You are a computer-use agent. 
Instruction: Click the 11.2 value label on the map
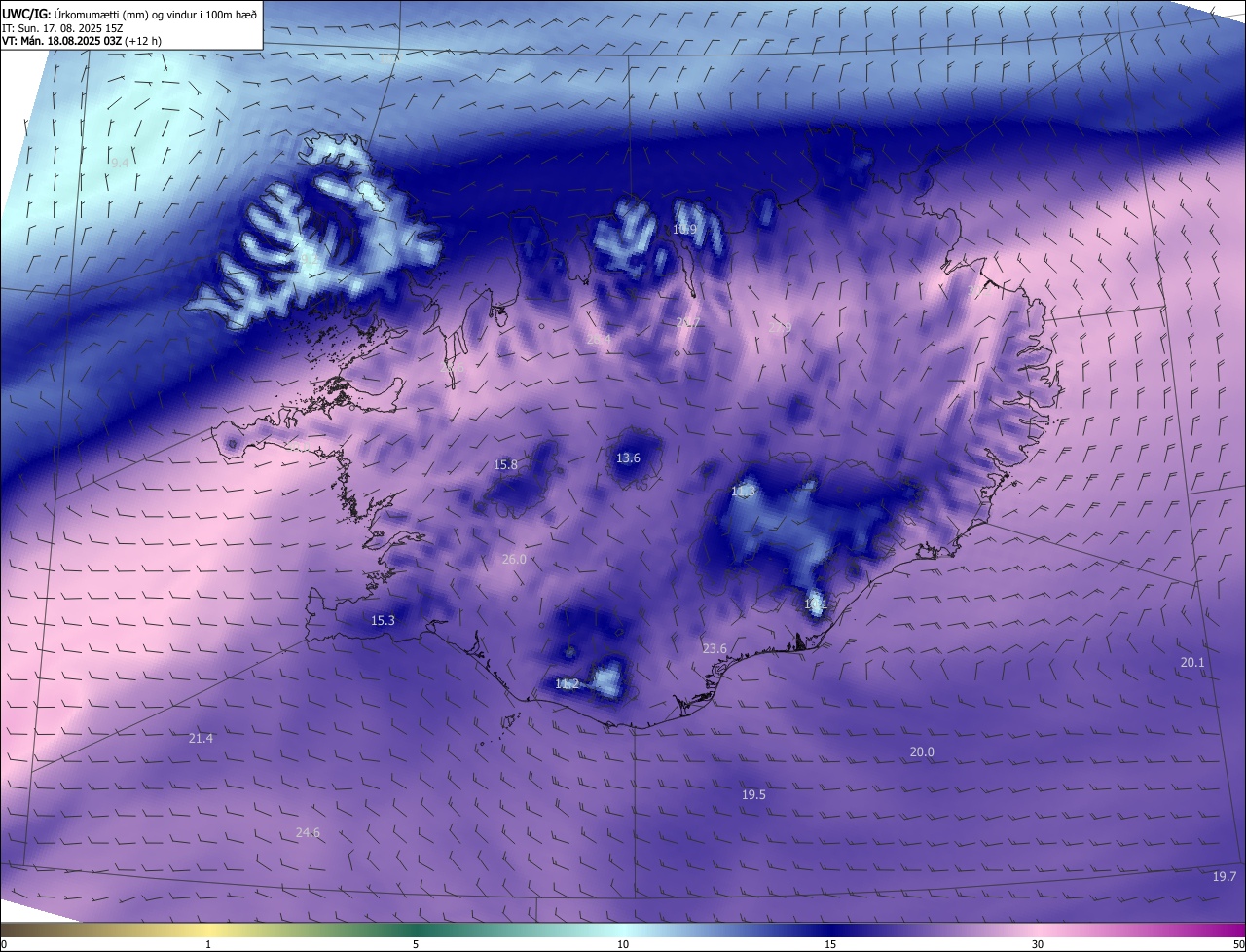coord(567,684)
